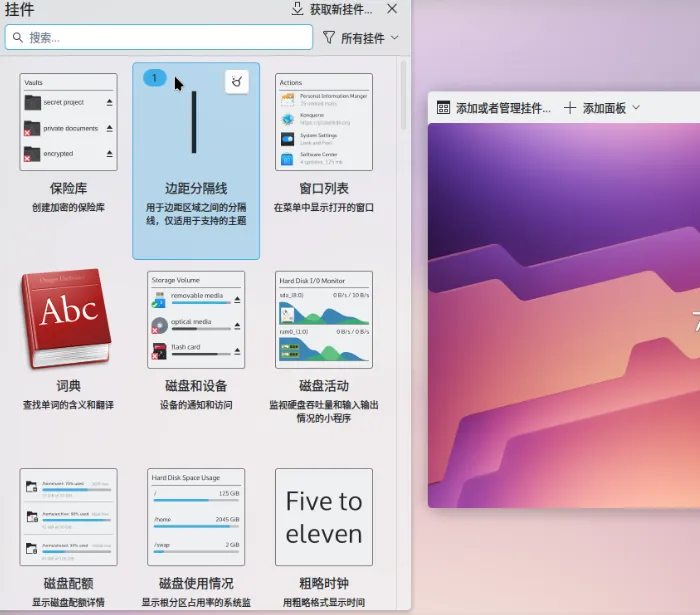Open the 所有挂件 category filter dropdown
Image resolution: width=700 pixels, height=615 pixels.
click(359, 38)
